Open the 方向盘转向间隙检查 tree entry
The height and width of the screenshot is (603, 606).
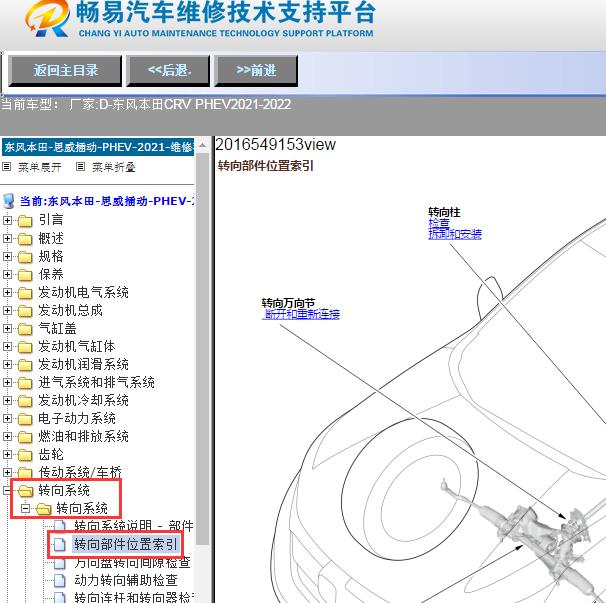(132, 562)
